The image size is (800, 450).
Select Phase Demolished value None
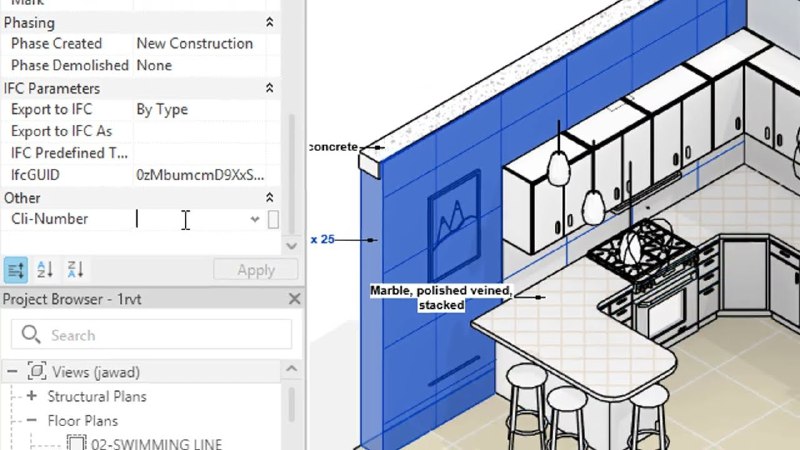154,66
